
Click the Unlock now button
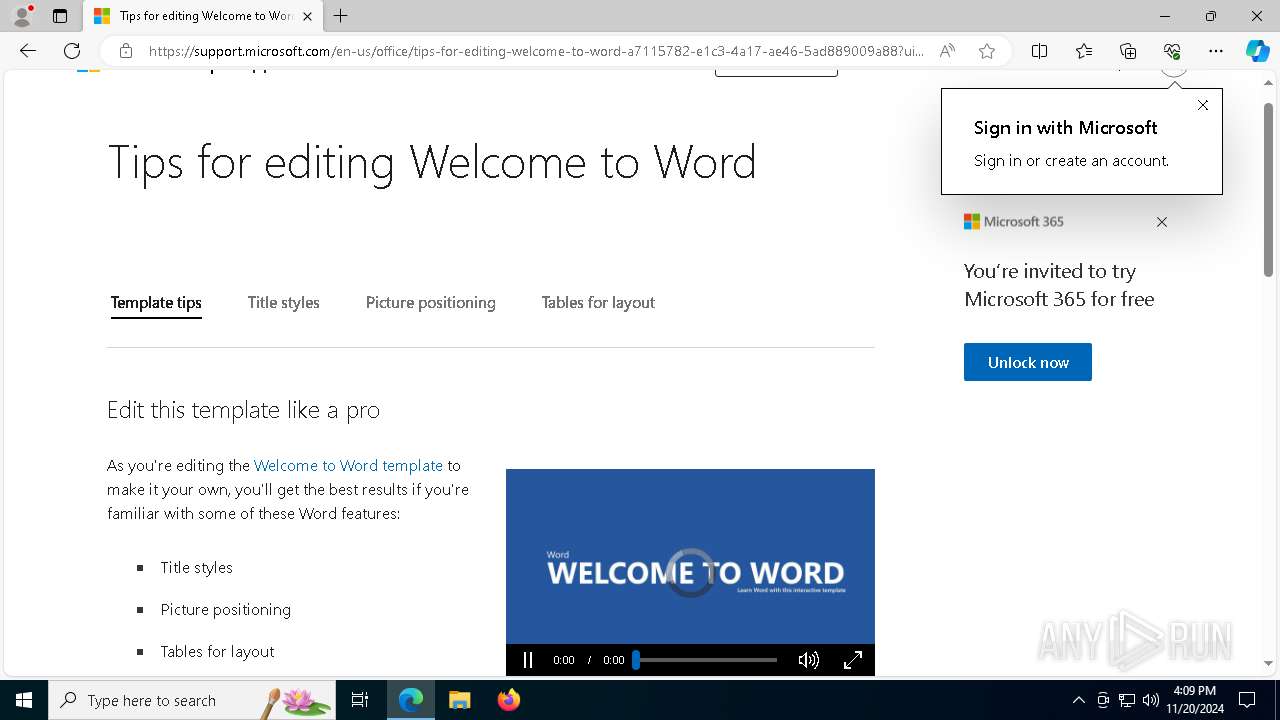pos(1028,362)
